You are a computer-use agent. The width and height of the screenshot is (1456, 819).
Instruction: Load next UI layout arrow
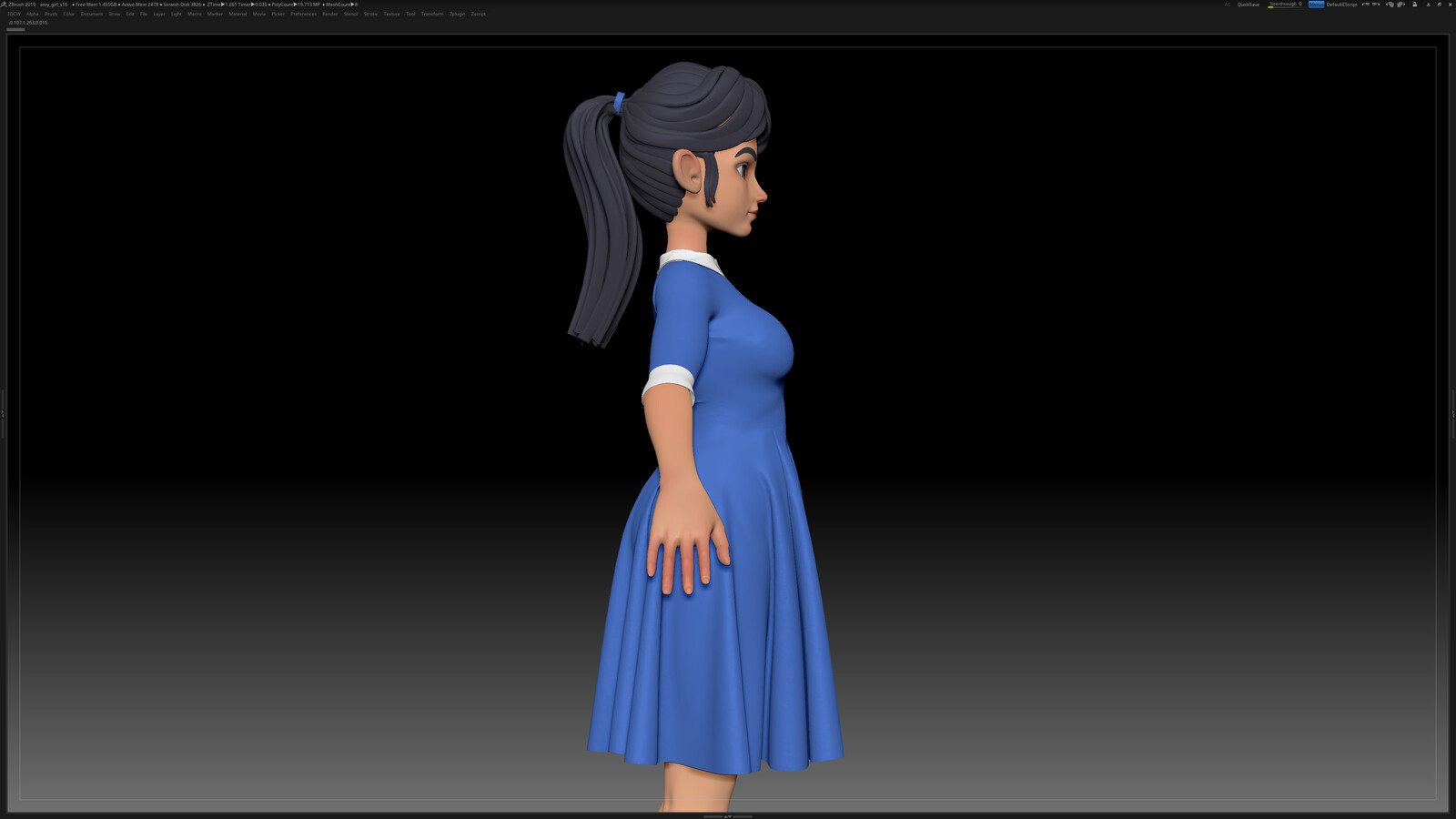click(1376, 5)
